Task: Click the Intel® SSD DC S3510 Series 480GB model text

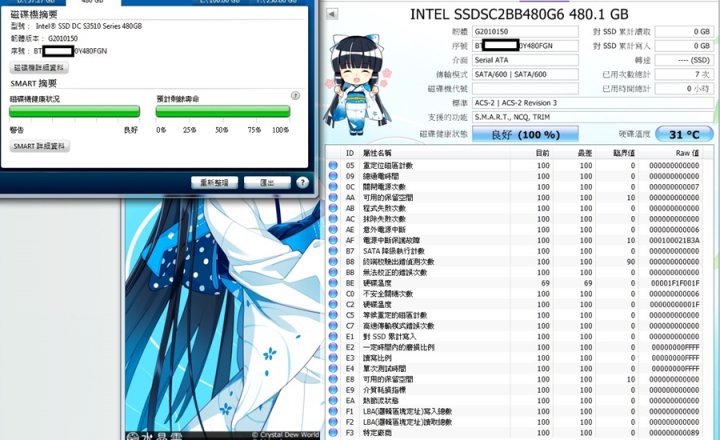Action: click(x=89, y=26)
